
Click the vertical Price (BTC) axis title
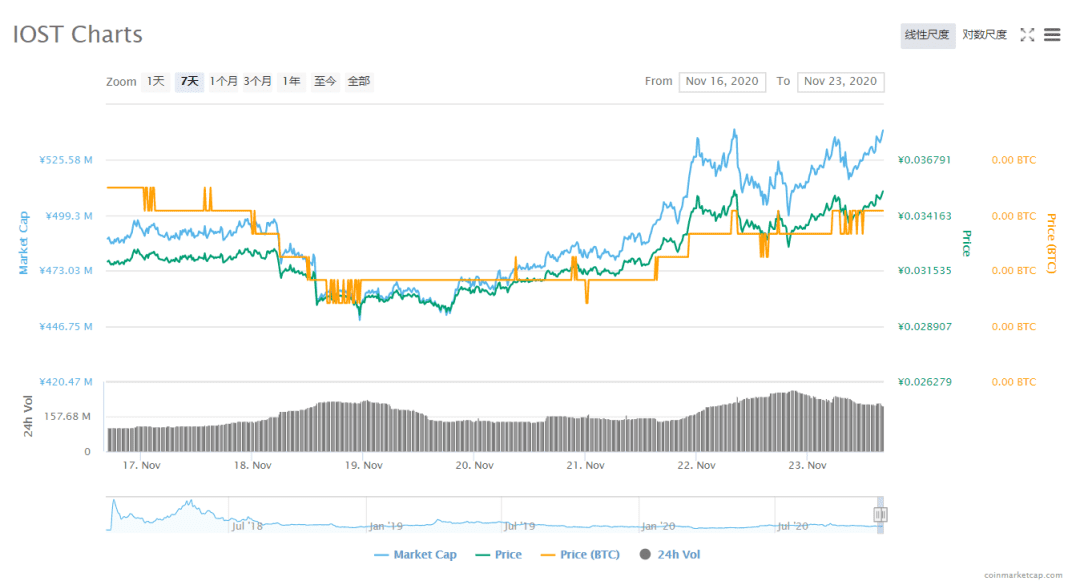pyautogui.click(x=1051, y=243)
